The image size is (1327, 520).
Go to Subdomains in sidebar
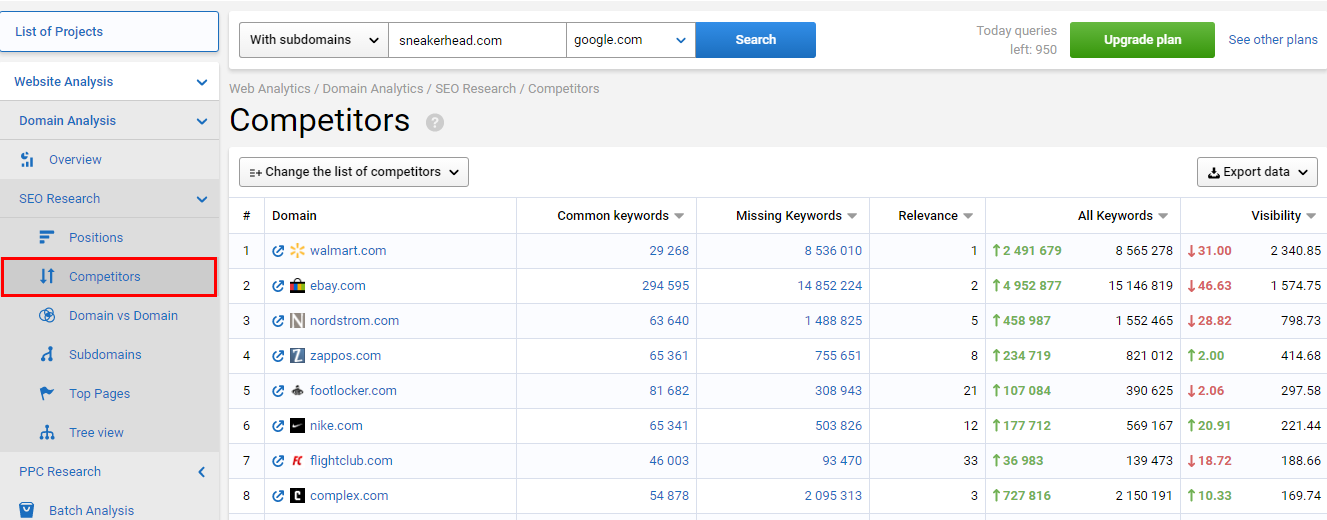[x=105, y=355]
